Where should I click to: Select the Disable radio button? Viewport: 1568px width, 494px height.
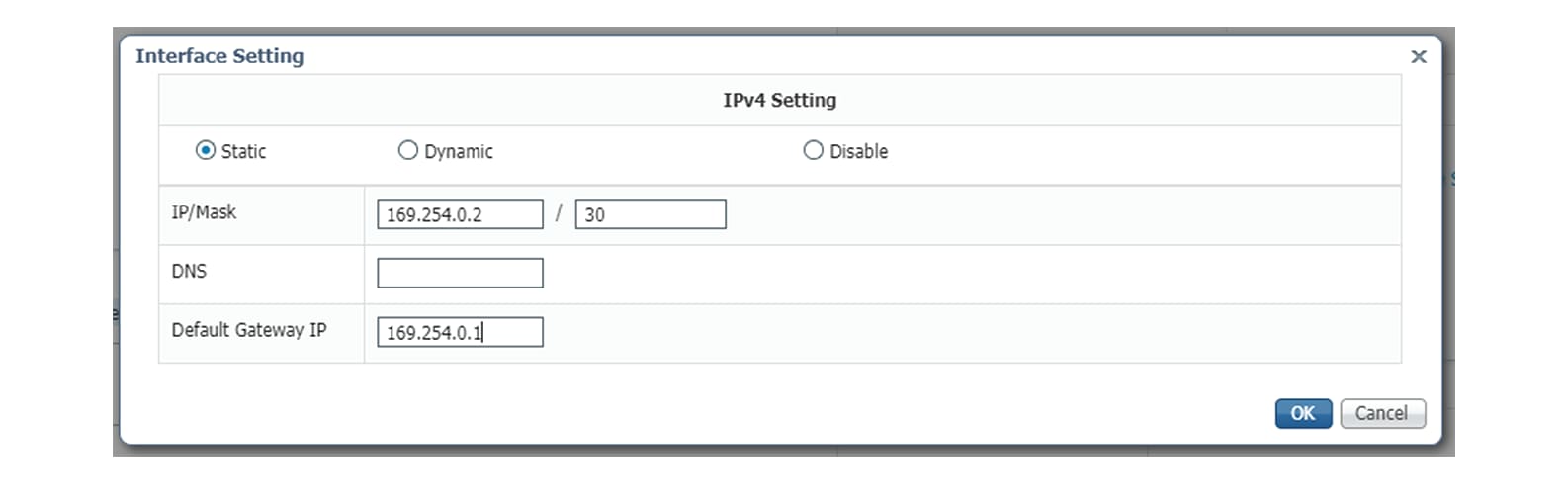pyautogui.click(x=813, y=150)
